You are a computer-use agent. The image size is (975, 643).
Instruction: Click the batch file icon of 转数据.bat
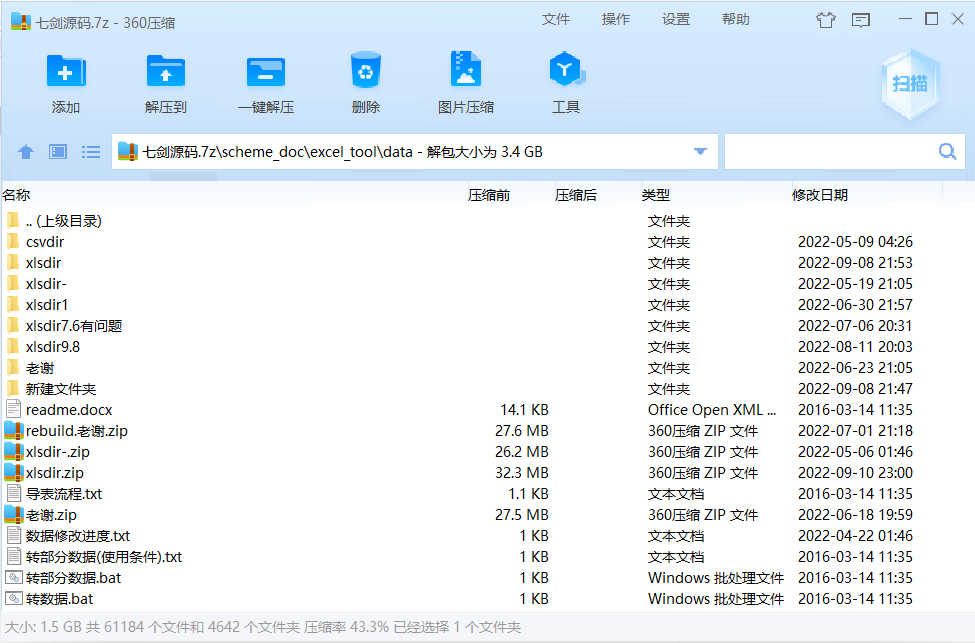click(14, 598)
